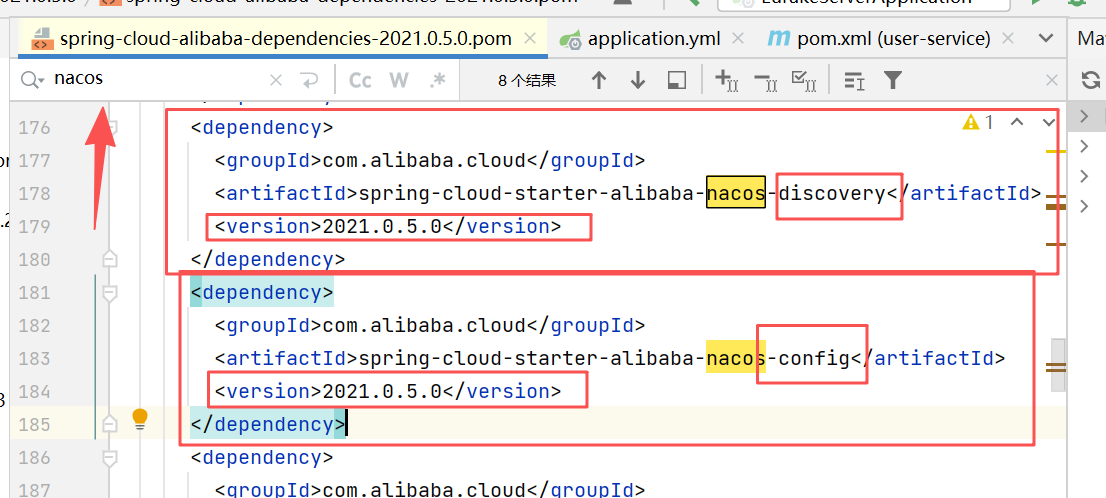Reload Maven projects refresh icon

click(1090, 80)
